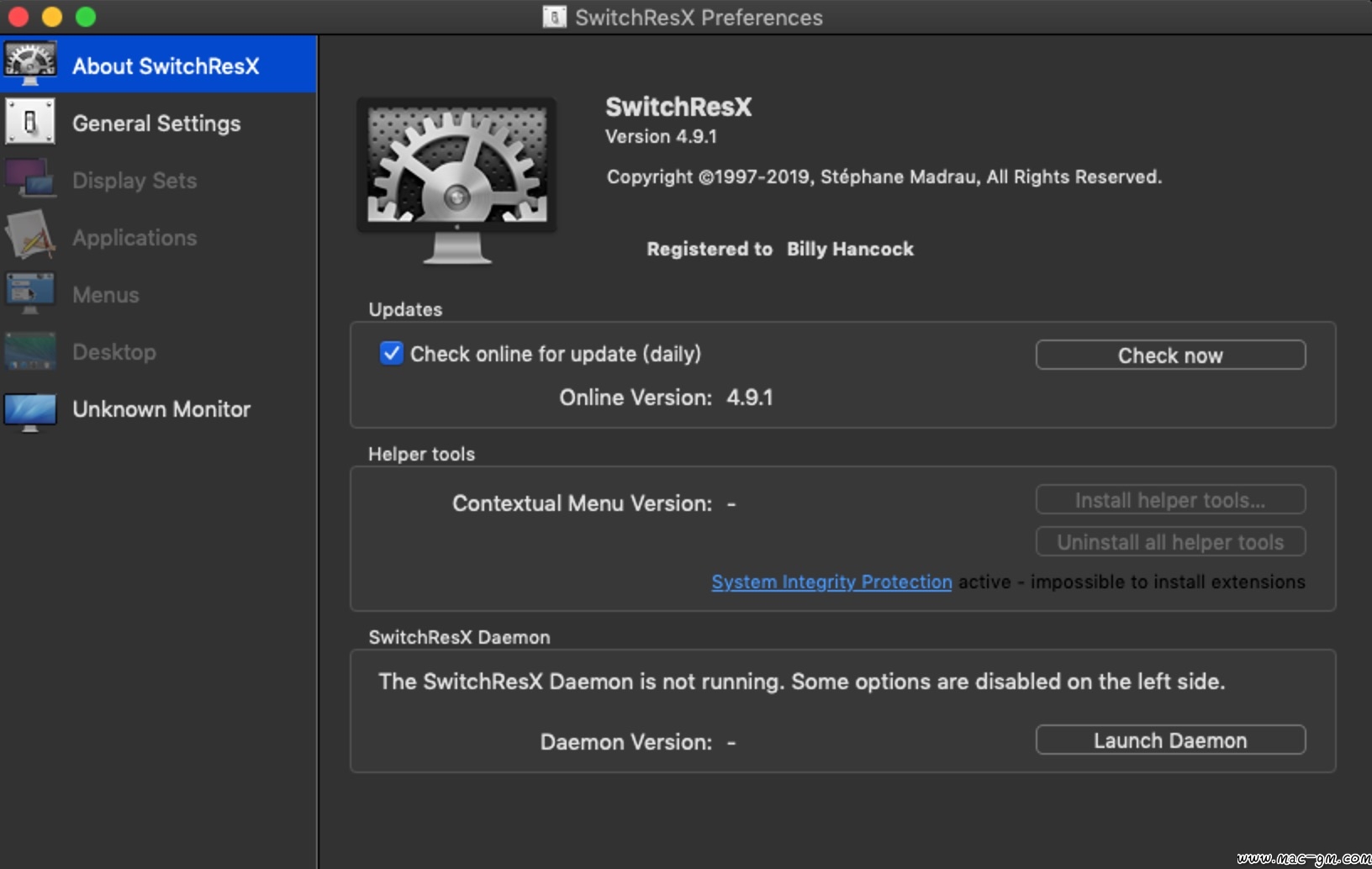Click the Launch Daemon button

1170,740
